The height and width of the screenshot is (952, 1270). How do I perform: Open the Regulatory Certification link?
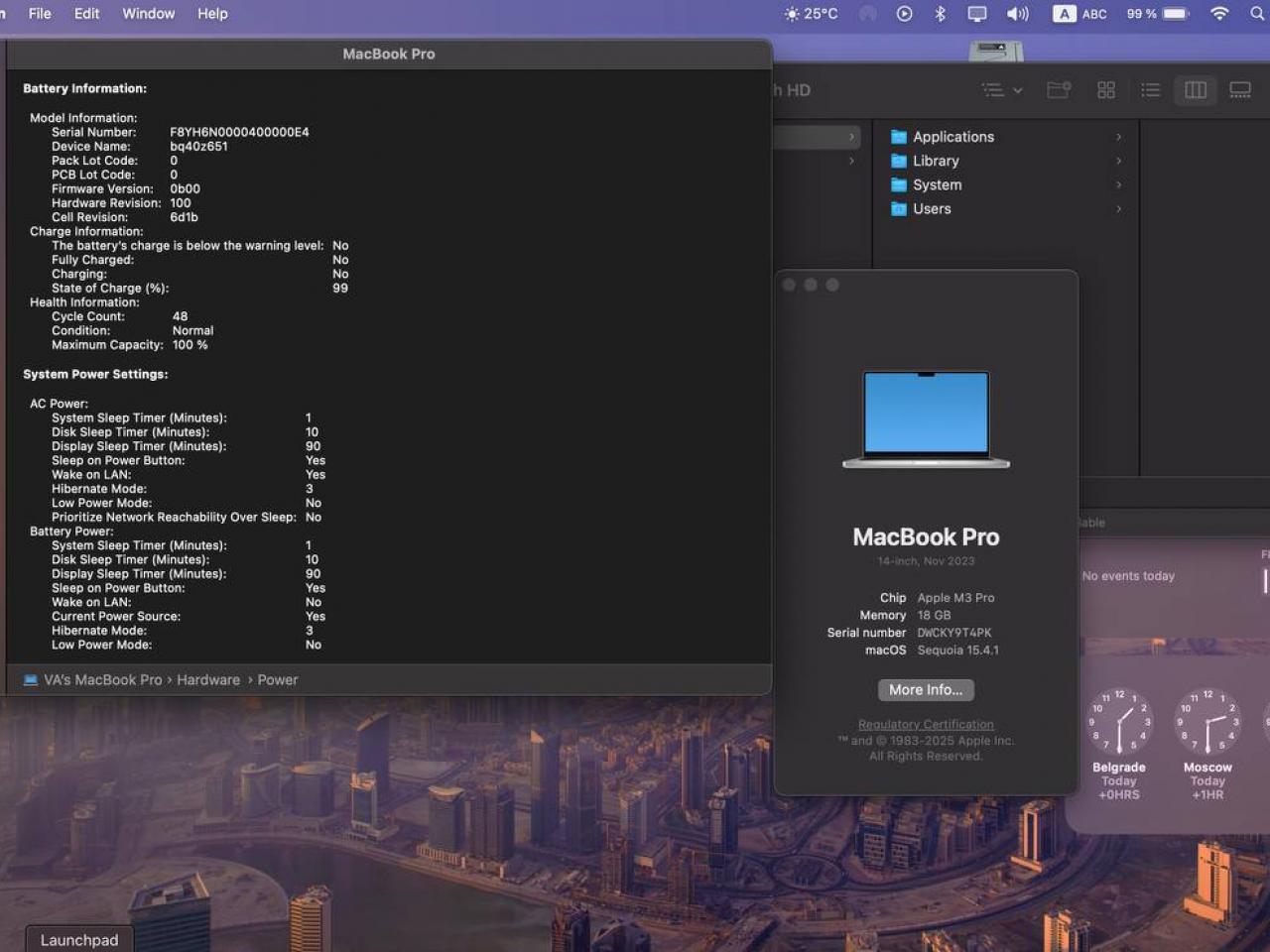[926, 725]
